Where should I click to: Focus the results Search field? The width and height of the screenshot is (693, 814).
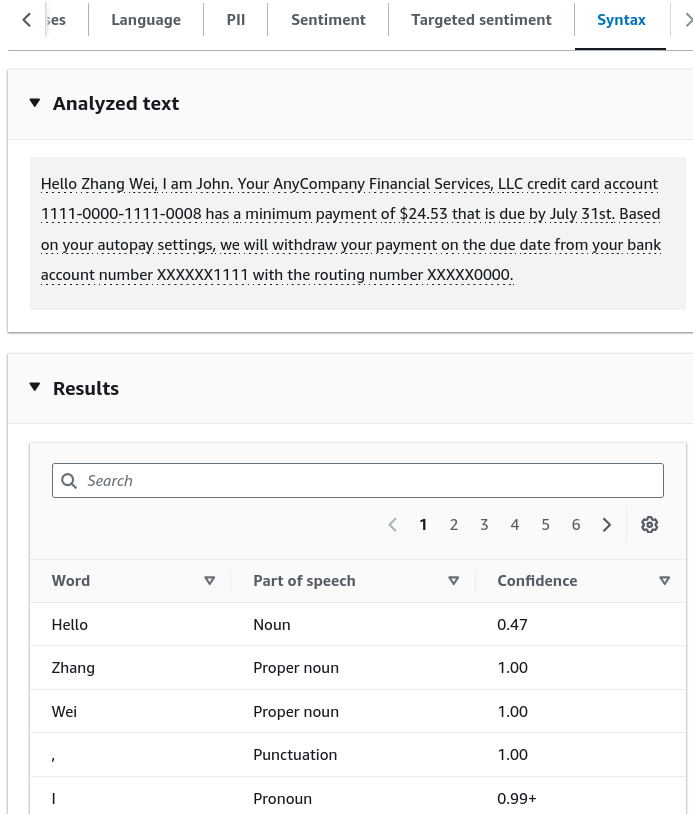(x=358, y=481)
